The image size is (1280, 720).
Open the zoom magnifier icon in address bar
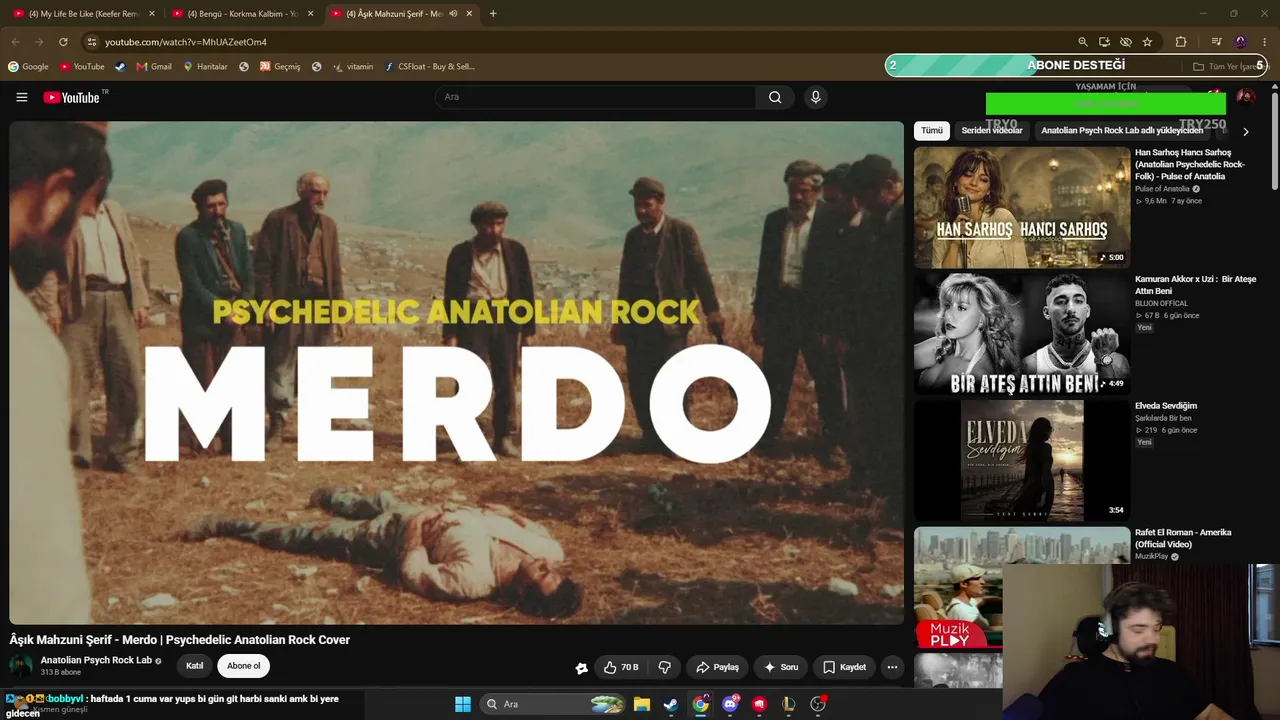coord(1083,42)
